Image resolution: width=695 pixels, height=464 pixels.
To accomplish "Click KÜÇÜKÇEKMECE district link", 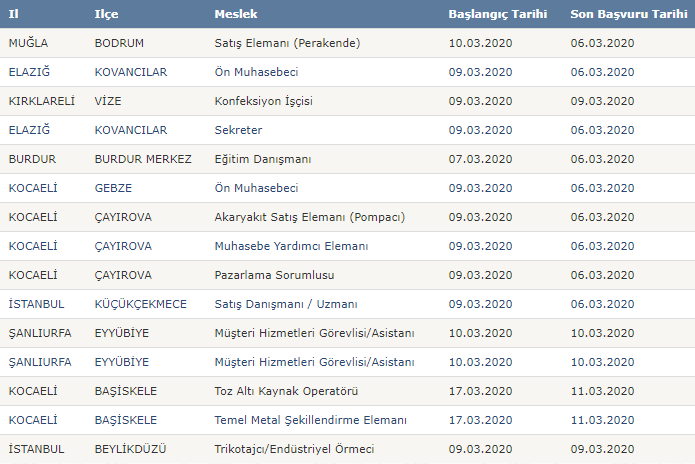I will (x=141, y=304).
